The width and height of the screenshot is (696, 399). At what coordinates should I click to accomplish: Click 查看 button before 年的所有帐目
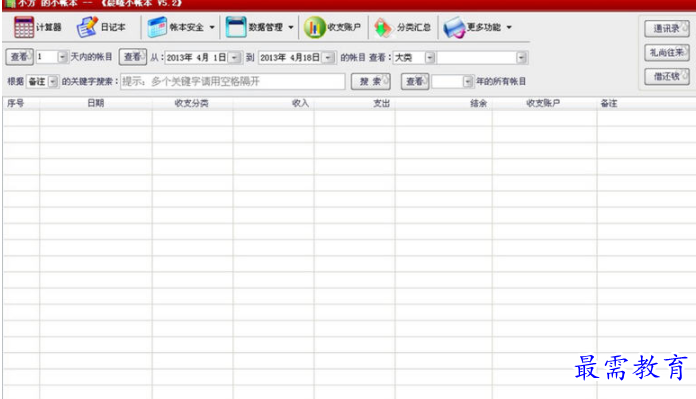(415, 82)
